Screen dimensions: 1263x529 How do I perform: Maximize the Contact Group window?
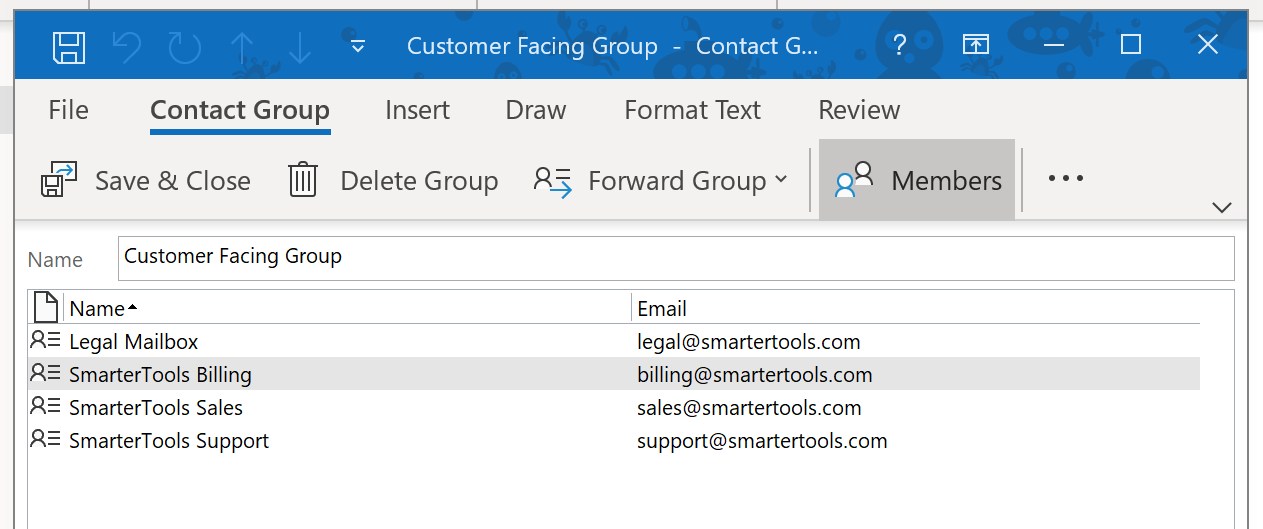point(1131,44)
